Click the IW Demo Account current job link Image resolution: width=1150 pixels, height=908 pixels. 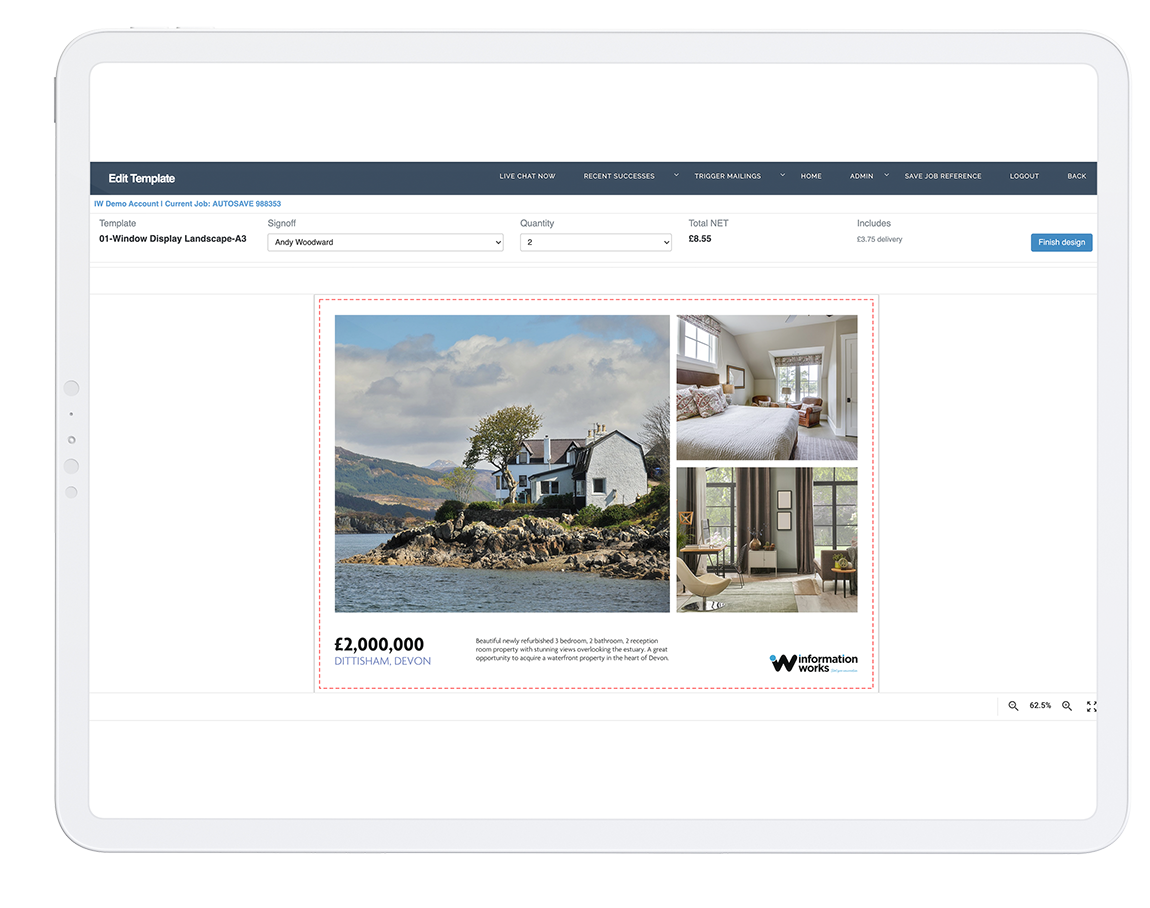(187, 204)
